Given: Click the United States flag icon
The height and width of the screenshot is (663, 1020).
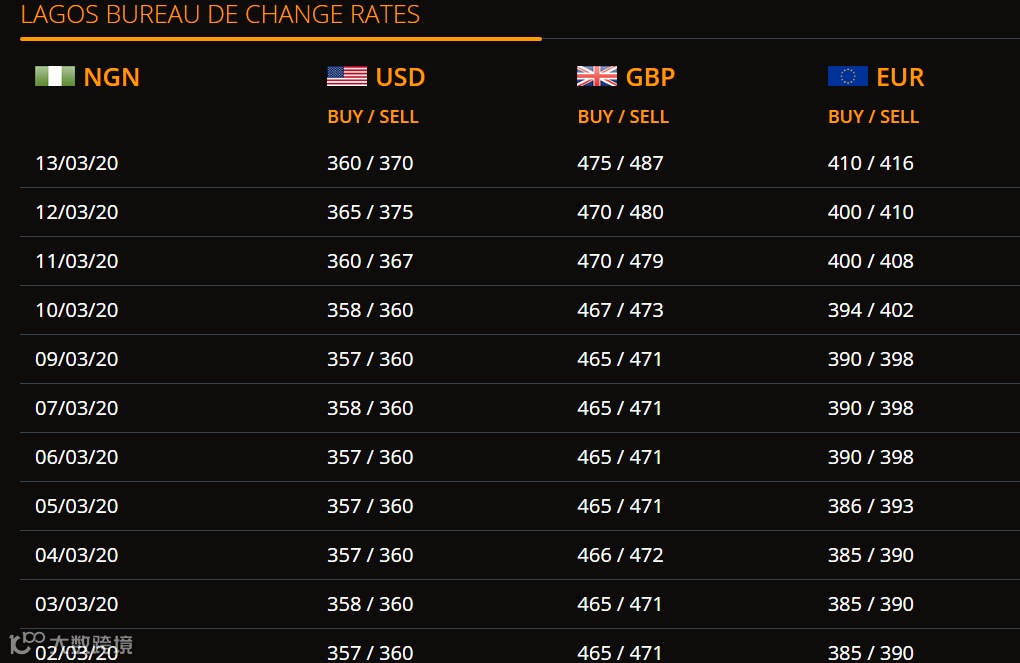Looking at the screenshot, I should click(x=347, y=77).
